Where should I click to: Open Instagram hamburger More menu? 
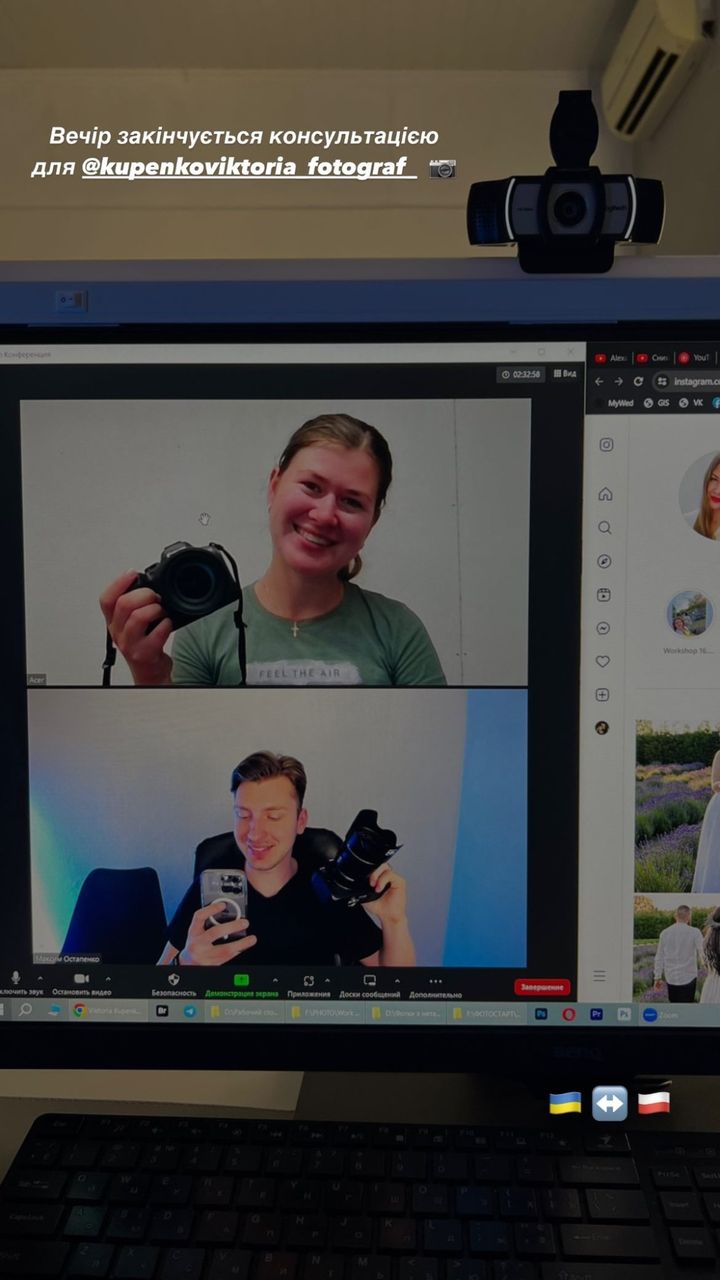click(x=599, y=975)
